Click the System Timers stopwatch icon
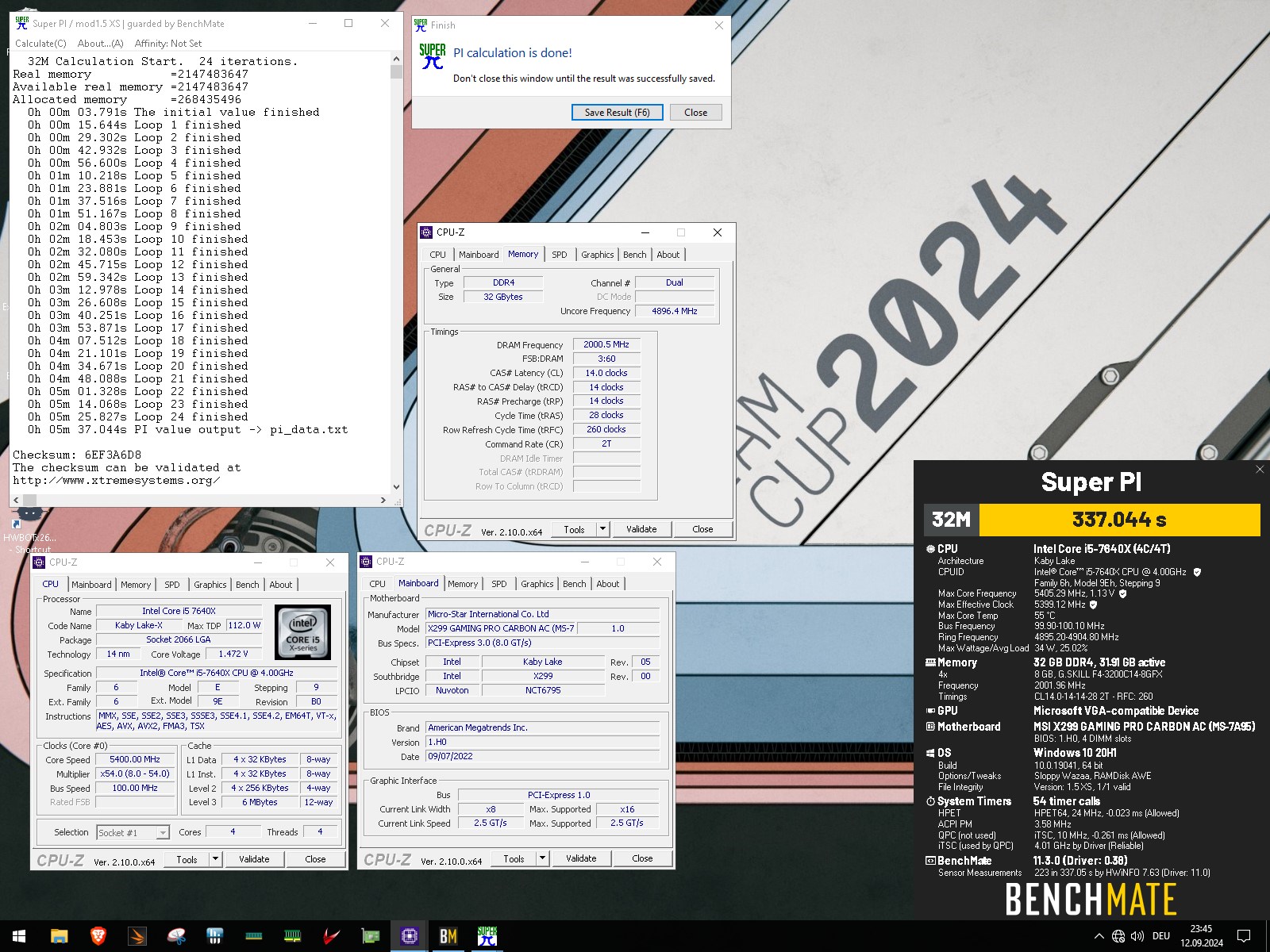The image size is (1270, 952). coord(930,801)
